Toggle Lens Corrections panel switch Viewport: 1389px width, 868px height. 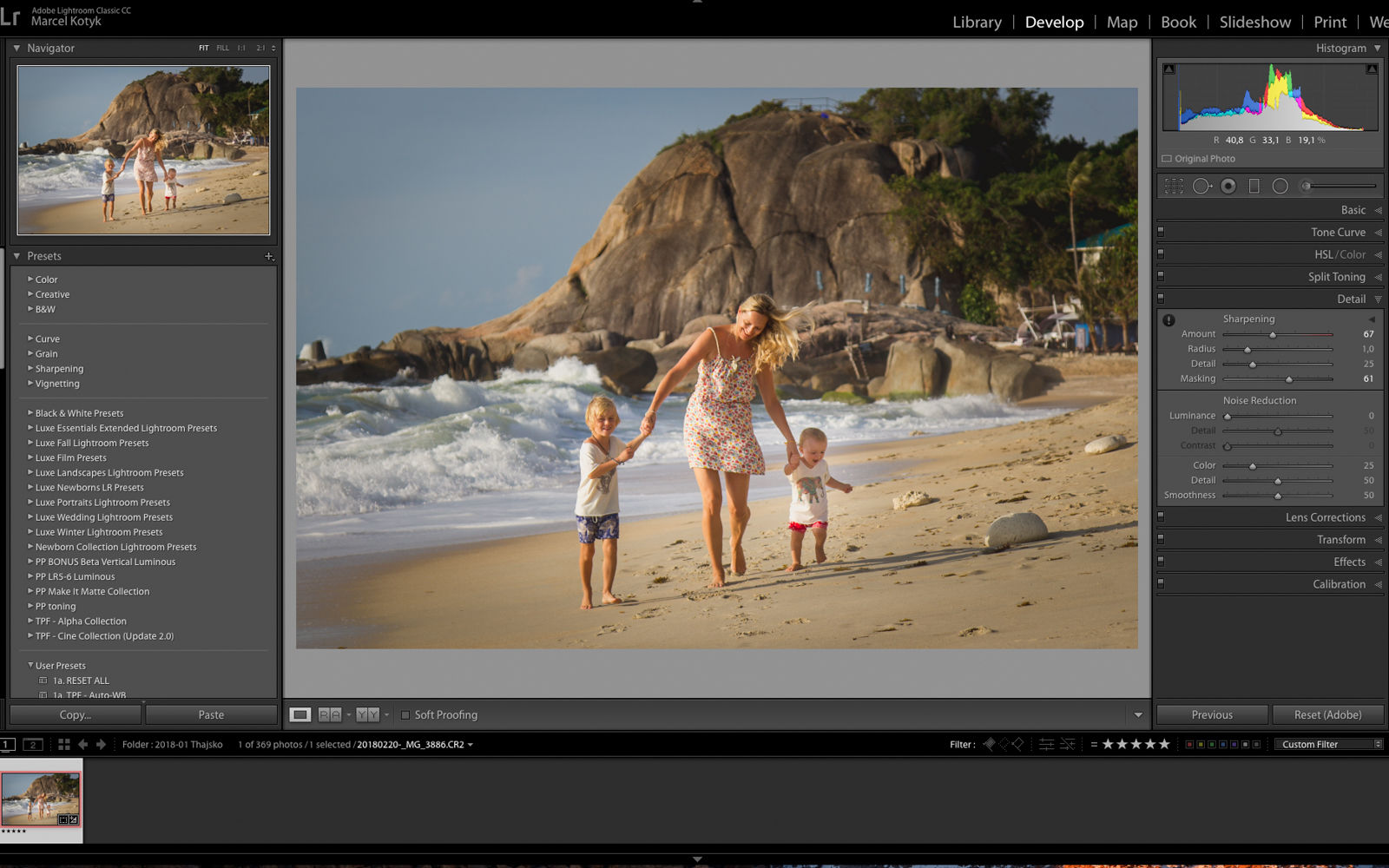(x=1161, y=516)
